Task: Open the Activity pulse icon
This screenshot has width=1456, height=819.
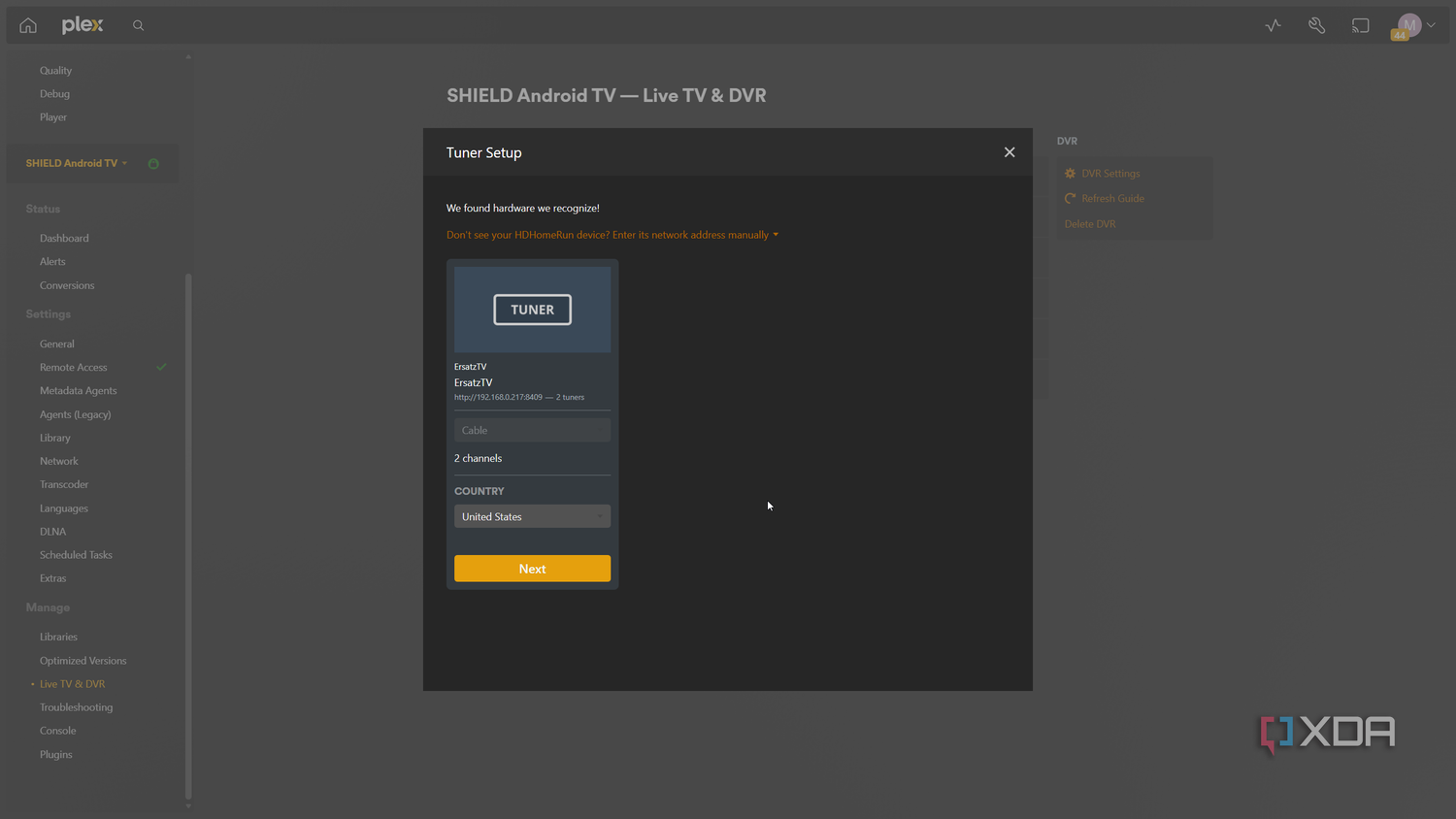Action: 1274,25
